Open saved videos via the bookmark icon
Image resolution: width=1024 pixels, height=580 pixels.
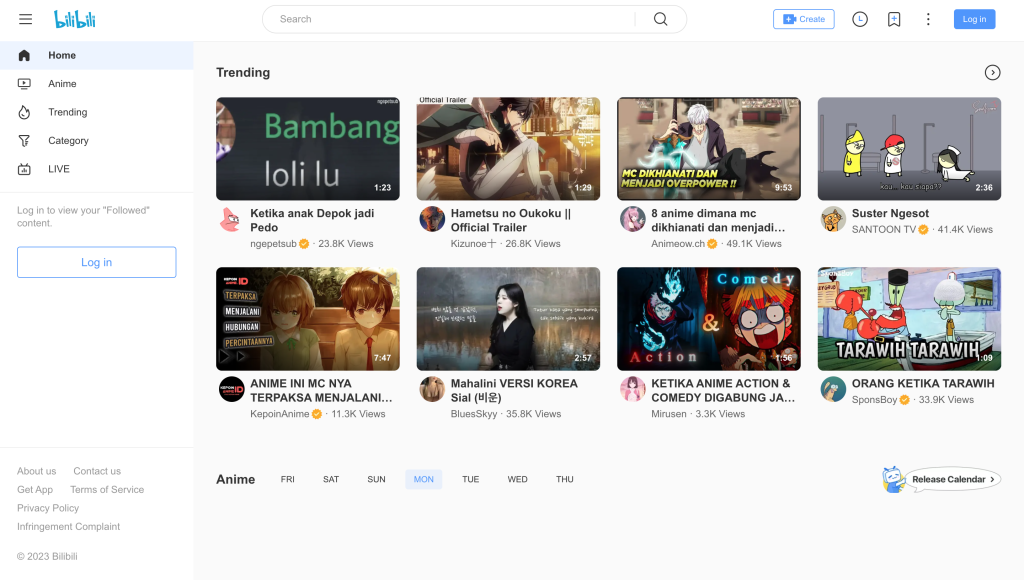[x=896, y=18]
